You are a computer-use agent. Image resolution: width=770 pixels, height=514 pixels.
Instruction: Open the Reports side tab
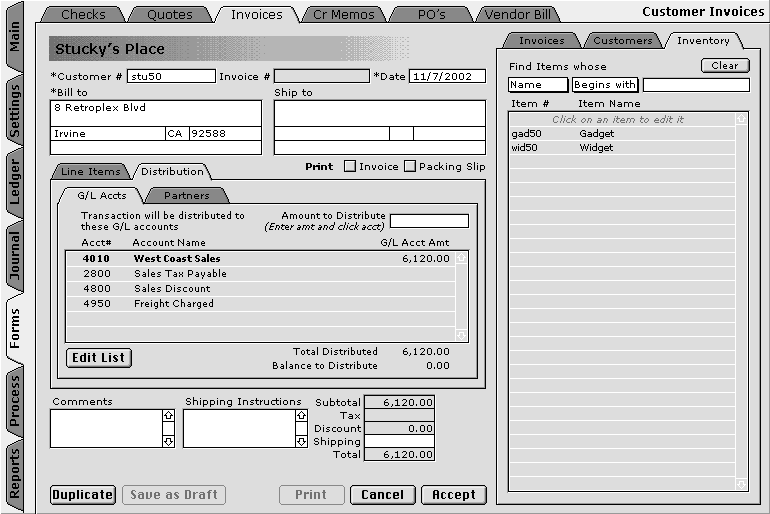pos(15,474)
